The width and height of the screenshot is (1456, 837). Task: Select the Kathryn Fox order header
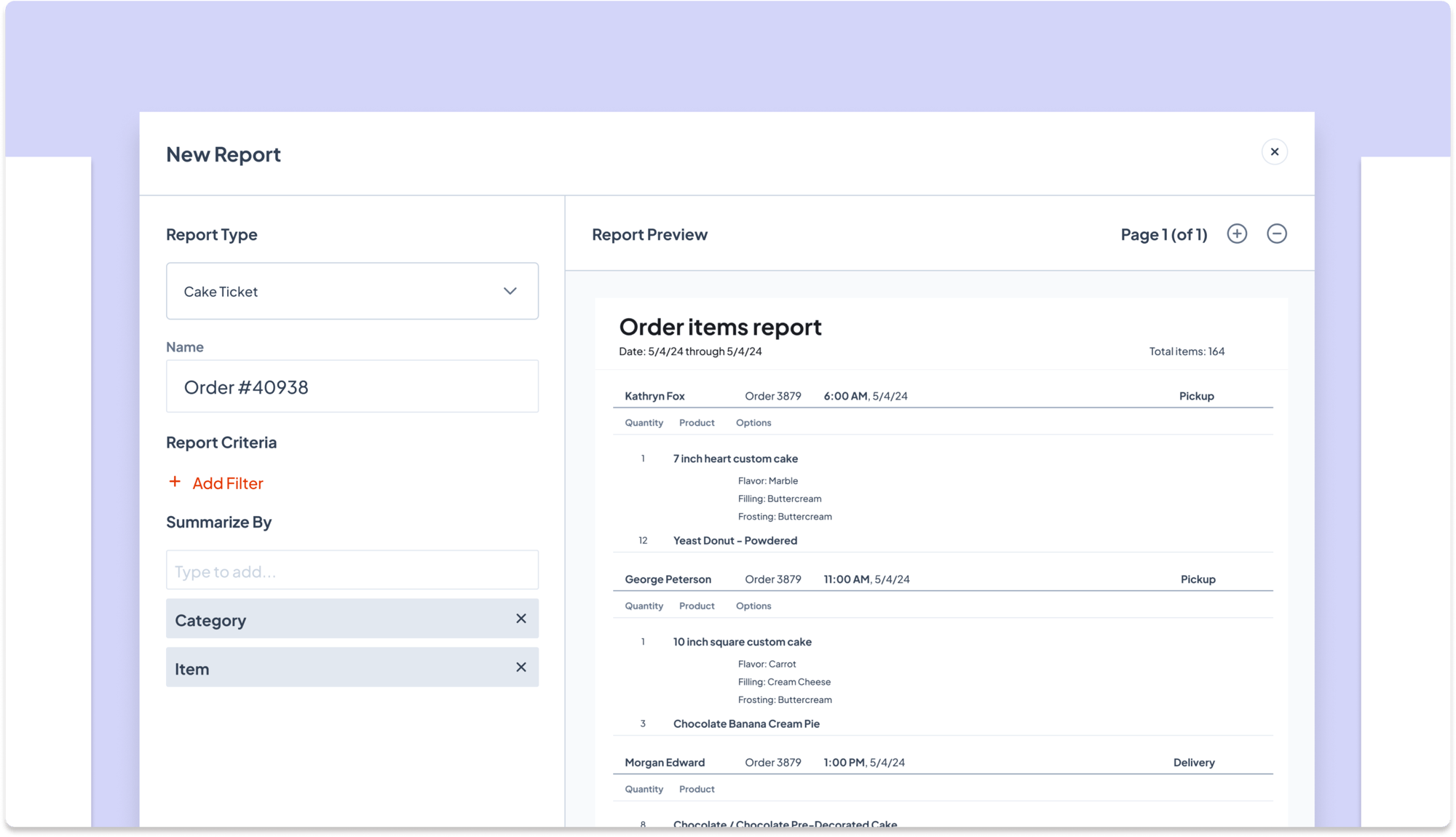point(943,396)
